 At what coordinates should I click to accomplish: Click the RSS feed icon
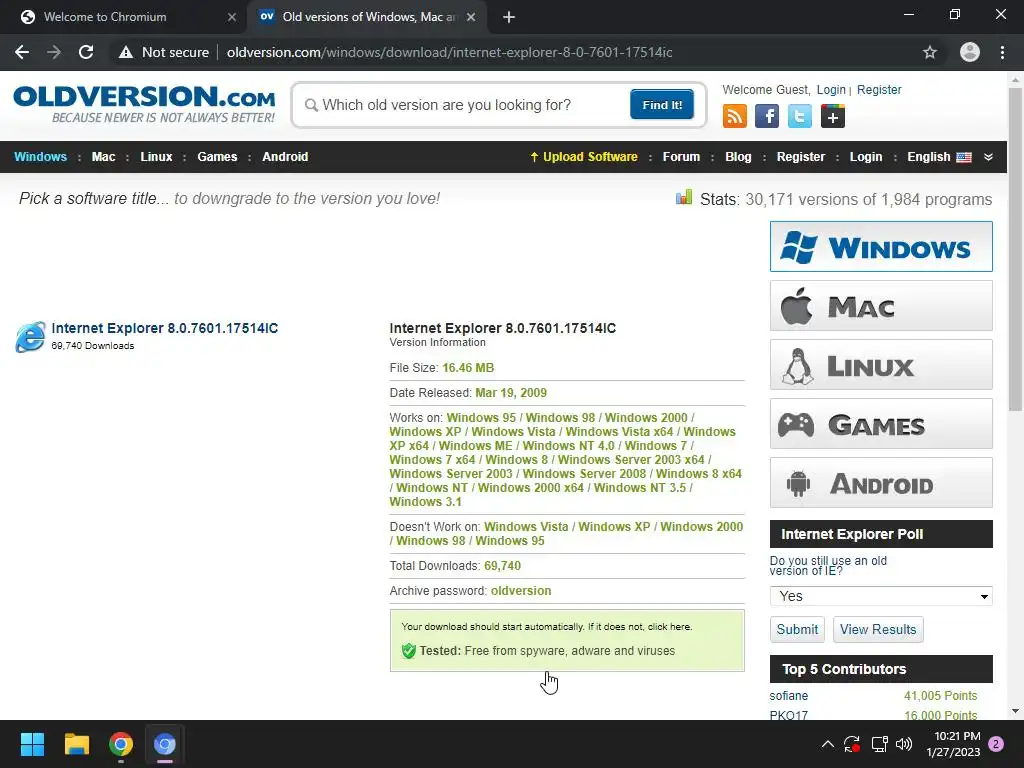tap(734, 116)
